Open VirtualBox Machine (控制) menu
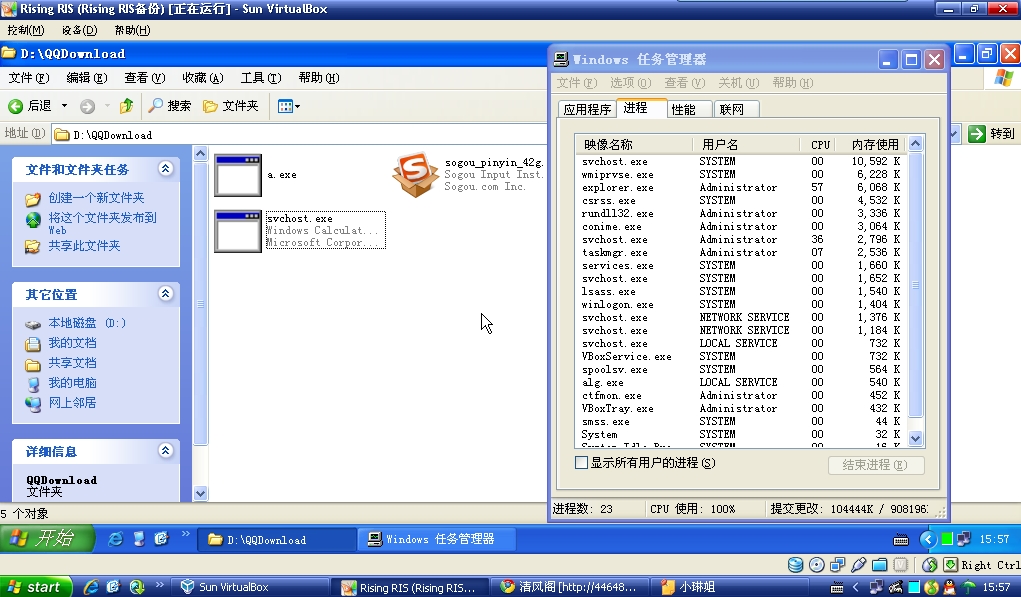The image size is (1021, 597). click(x=26, y=30)
